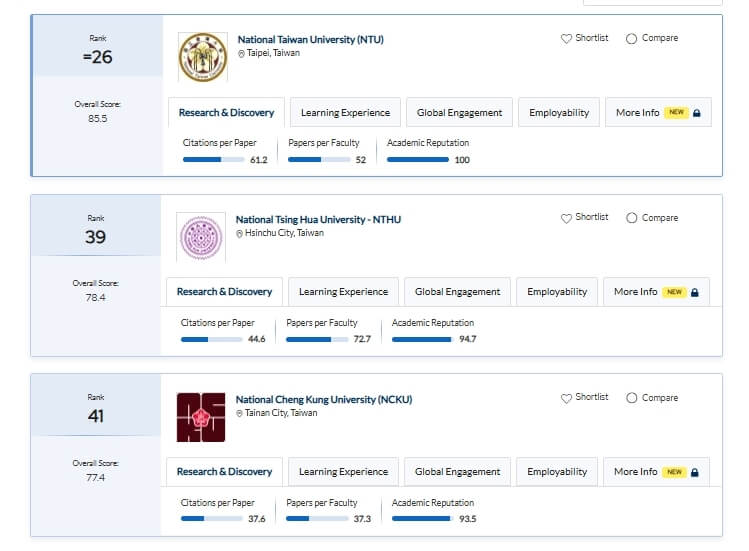The image size is (749, 551).
Task: Click the location pin icon next to Taipei, Taiwan
Action: pos(241,54)
